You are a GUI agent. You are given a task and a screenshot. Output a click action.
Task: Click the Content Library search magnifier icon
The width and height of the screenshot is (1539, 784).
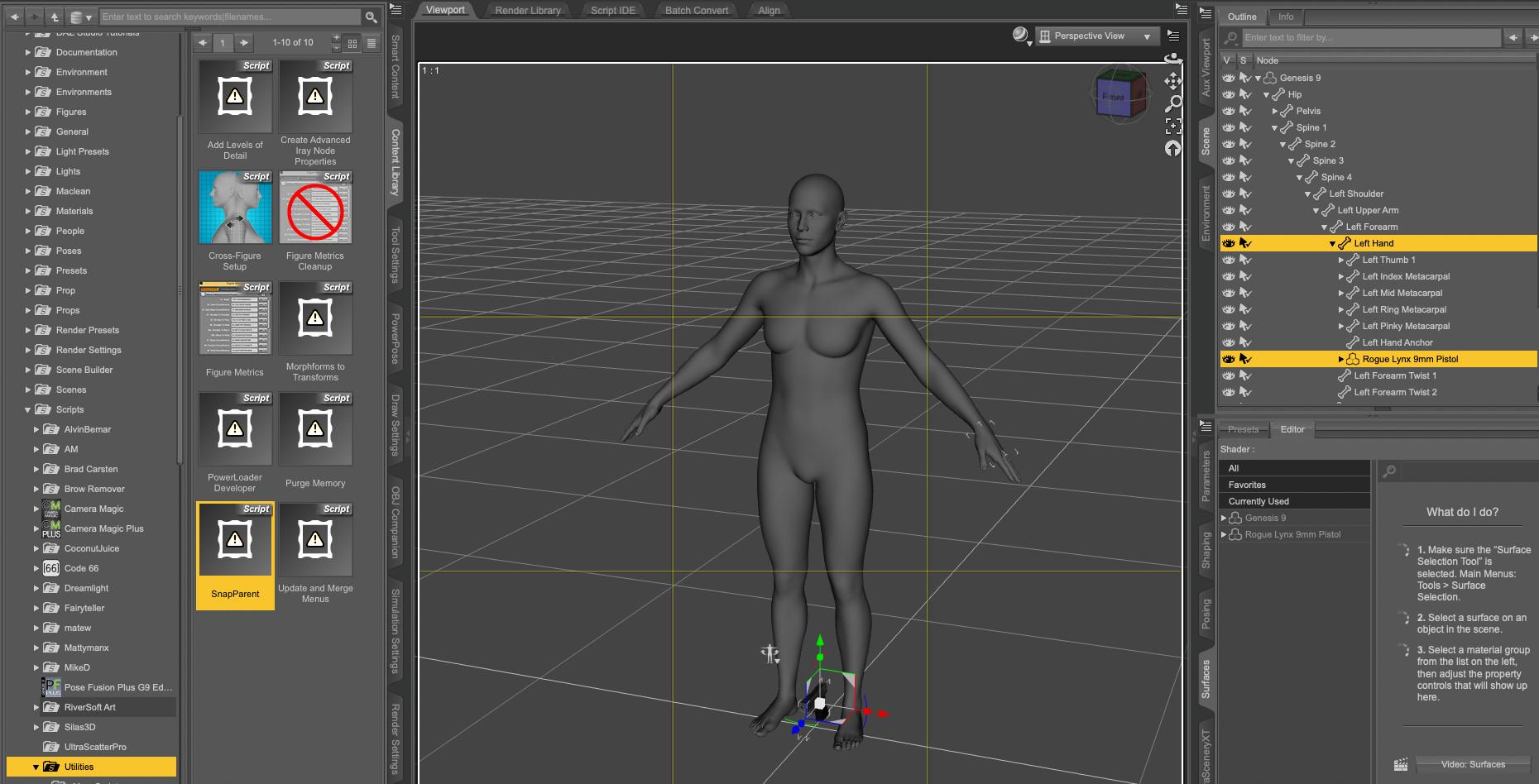click(372, 17)
